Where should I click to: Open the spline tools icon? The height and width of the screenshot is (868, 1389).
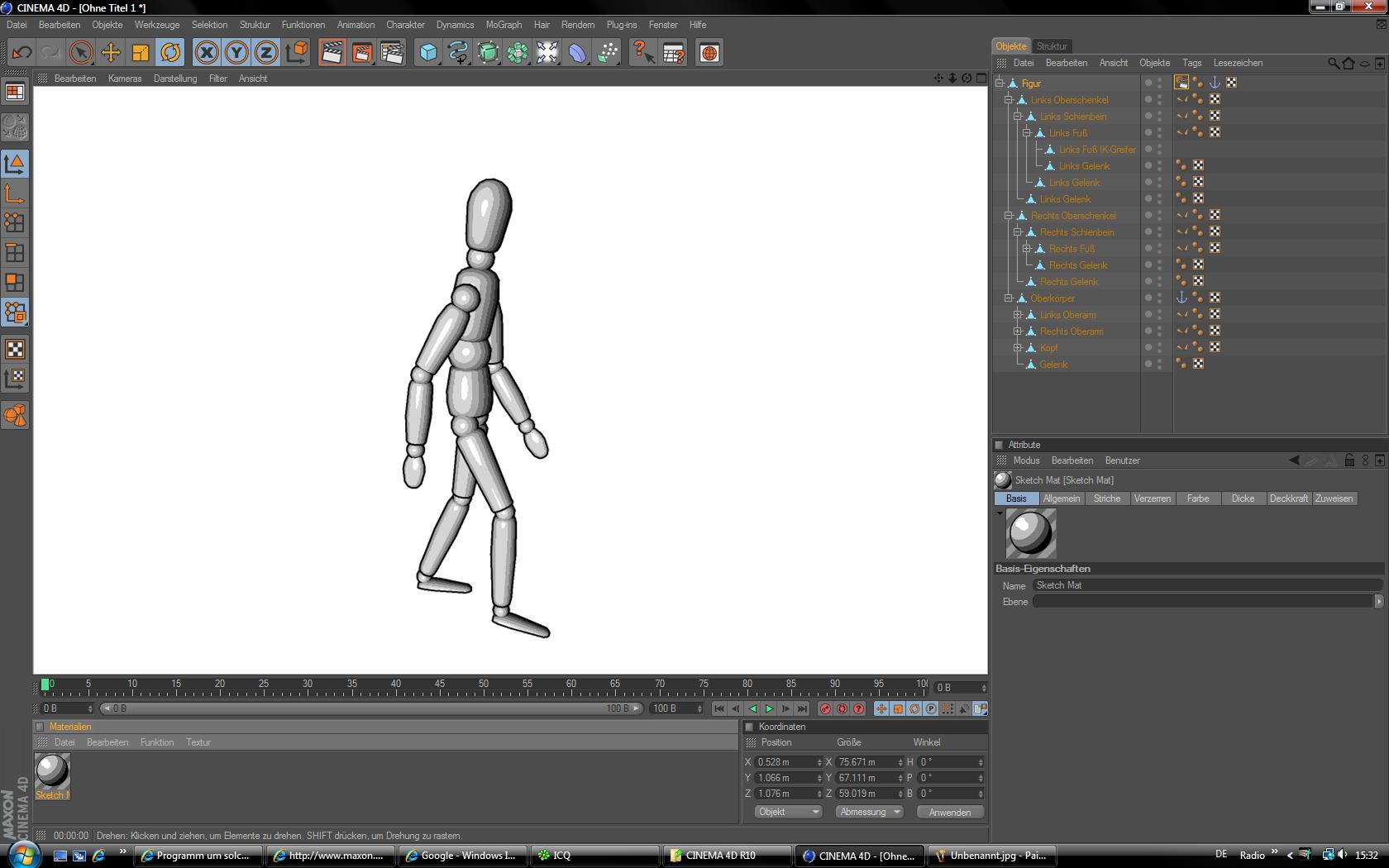coord(457,53)
